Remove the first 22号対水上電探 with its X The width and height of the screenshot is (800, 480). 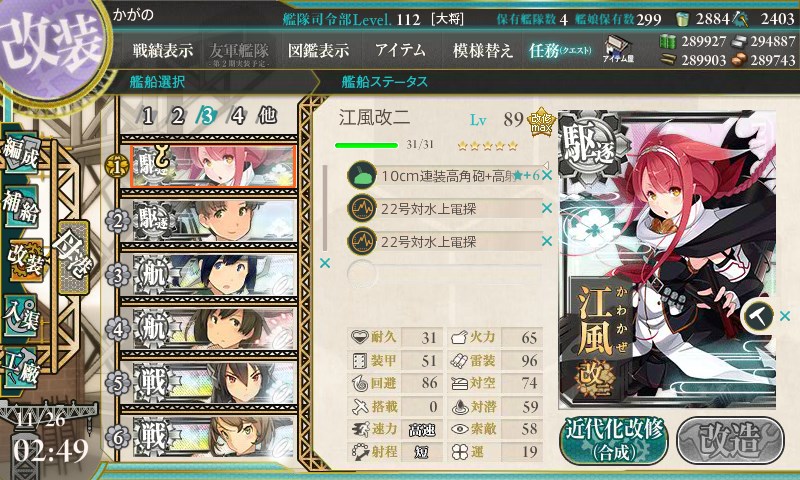pos(546,208)
